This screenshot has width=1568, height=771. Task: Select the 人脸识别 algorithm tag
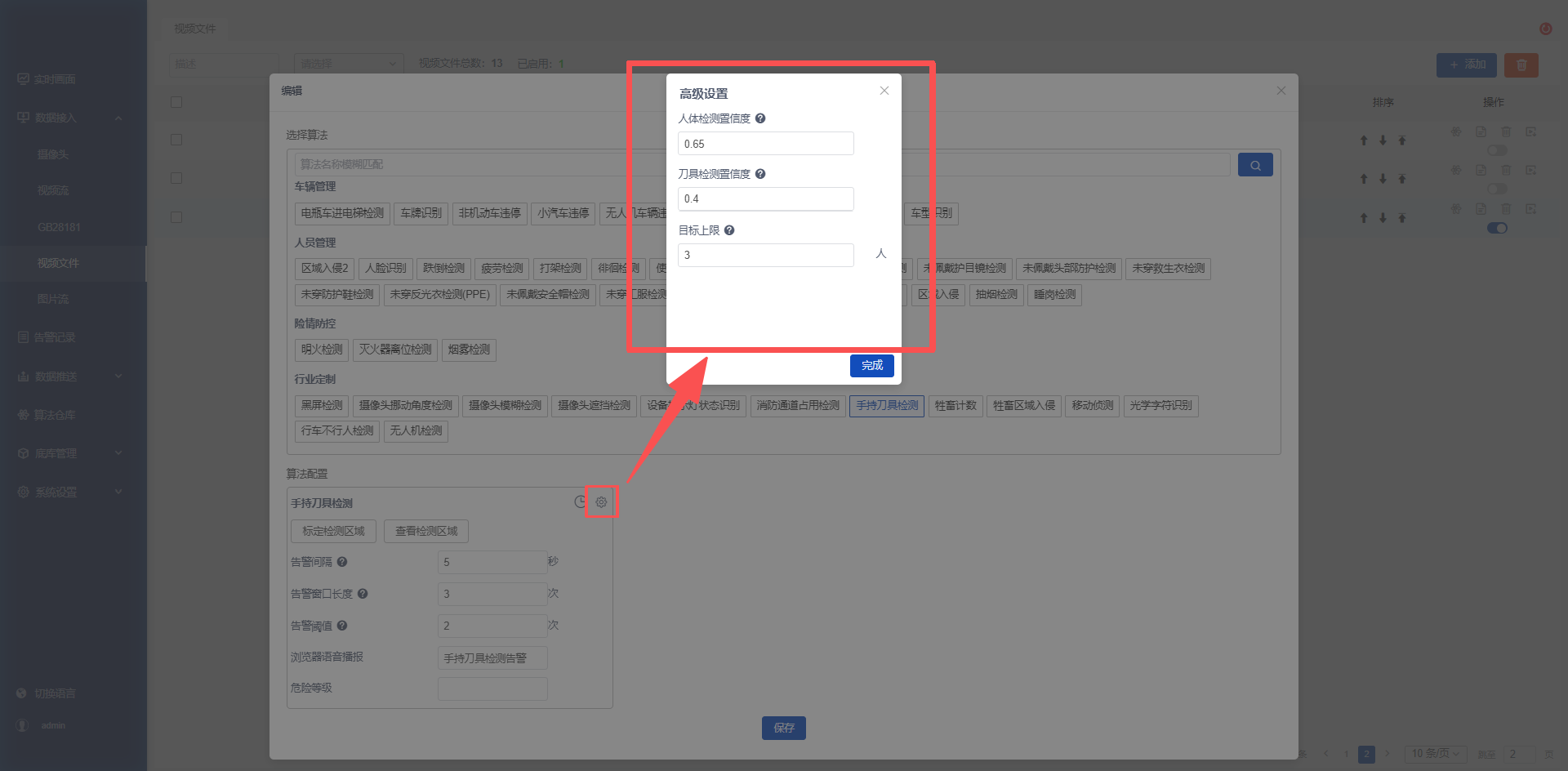pos(385,268)
